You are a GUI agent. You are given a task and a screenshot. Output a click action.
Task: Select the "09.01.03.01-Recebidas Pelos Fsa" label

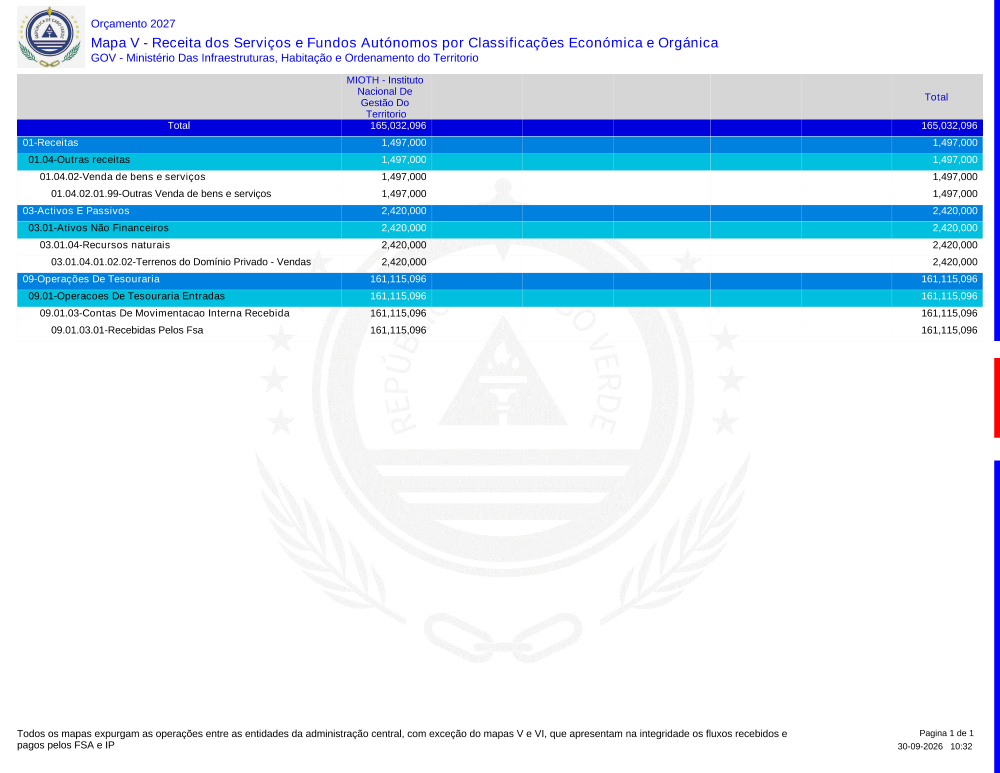click(127, 330)
